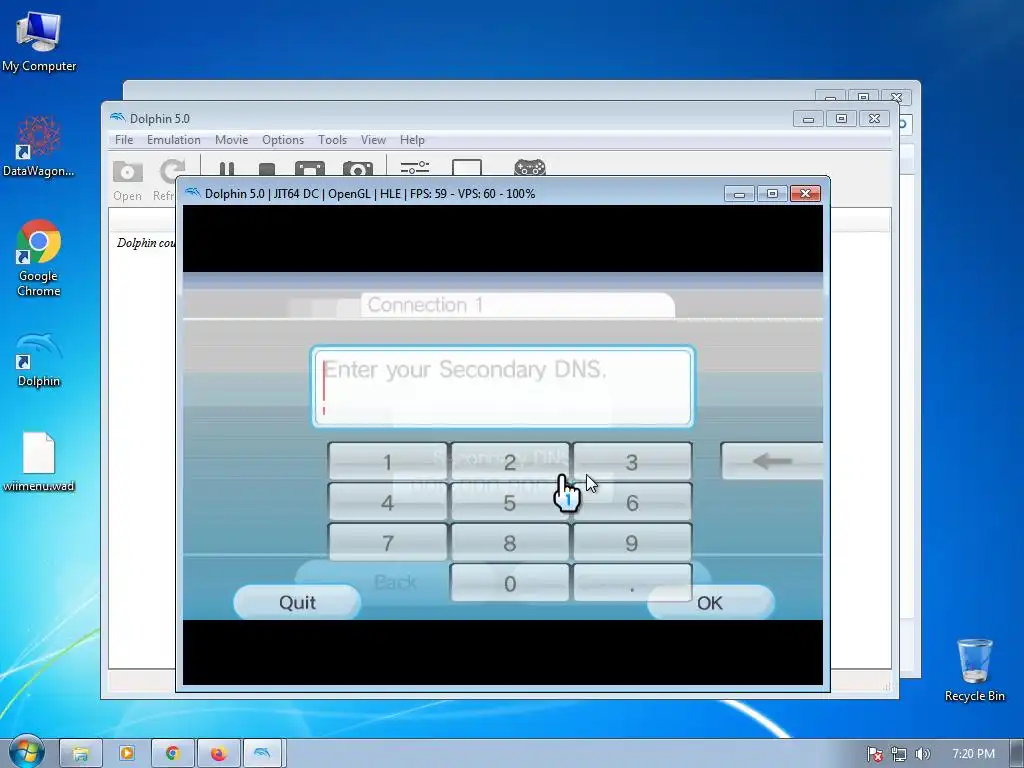
Task: Click the Show Desktop strip beside the clock
Action: [x=1017, y=754]
